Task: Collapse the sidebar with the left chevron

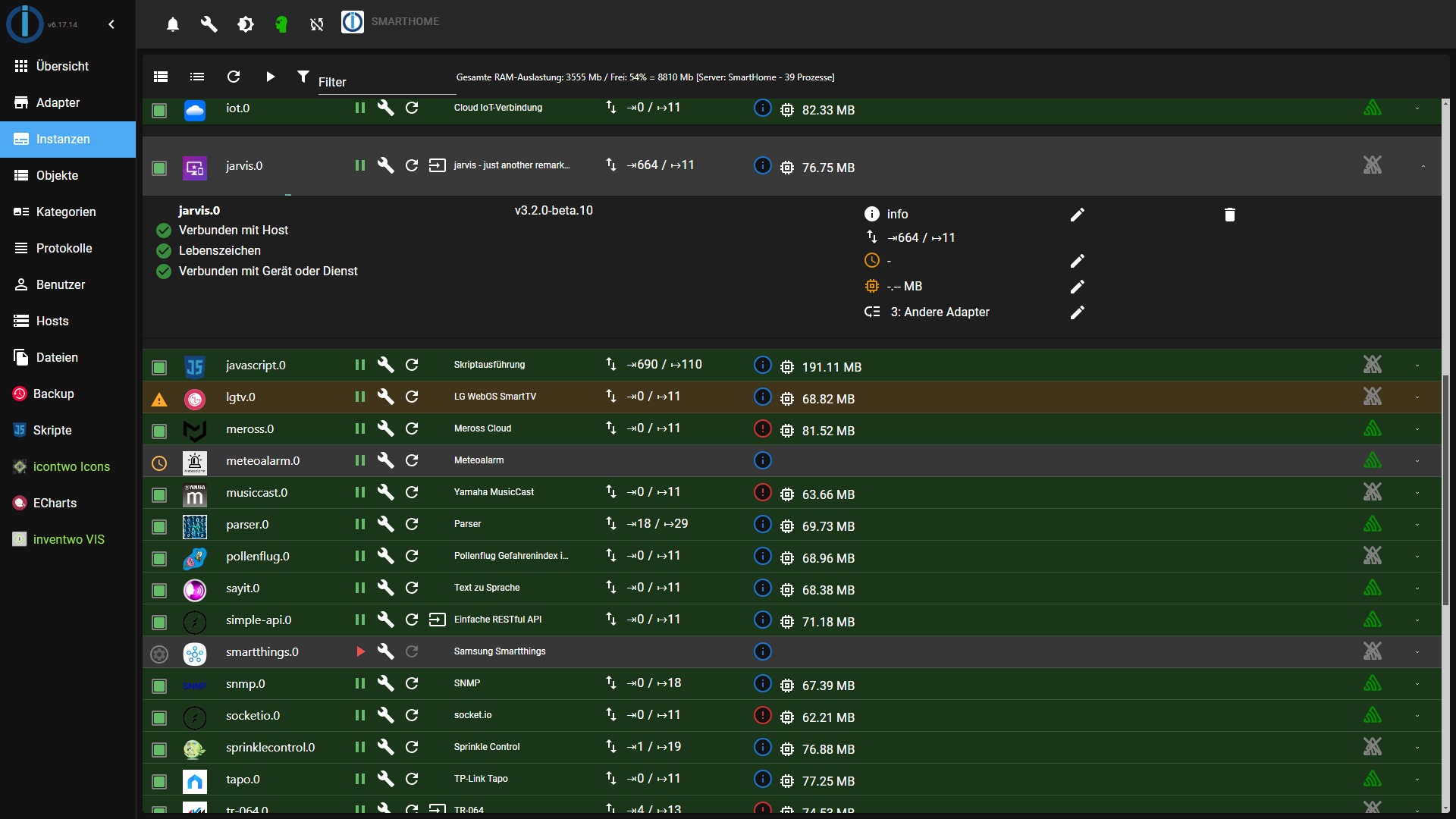Action: click(111, 24)
